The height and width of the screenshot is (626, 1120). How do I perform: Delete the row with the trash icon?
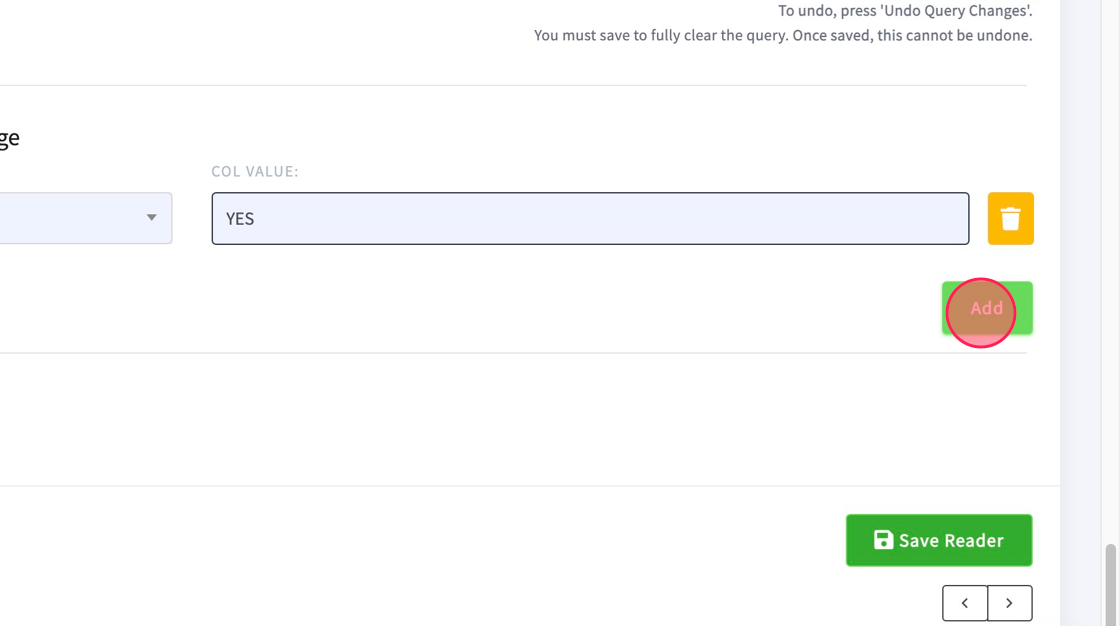click(1010, 219)
